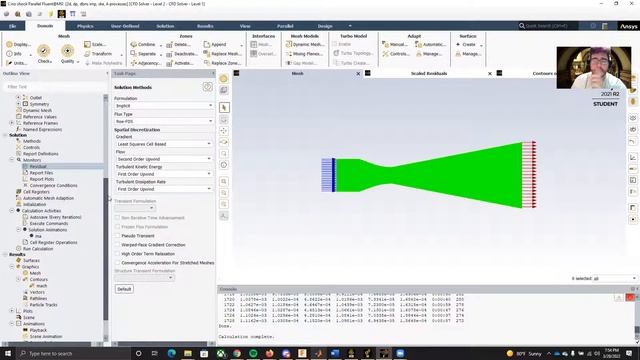Viewport: 640px width, 360px height.
Task: Collapse the Monitors tree node
Action: [x=12, y=160]
